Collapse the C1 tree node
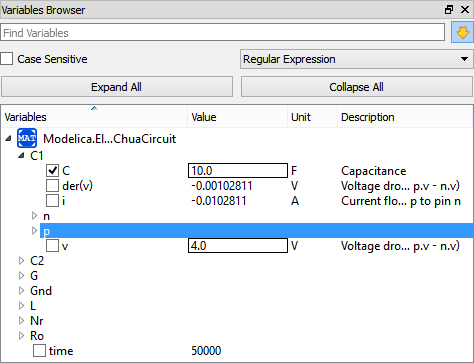Screen dimensions: 474x363 click(21, 155)
